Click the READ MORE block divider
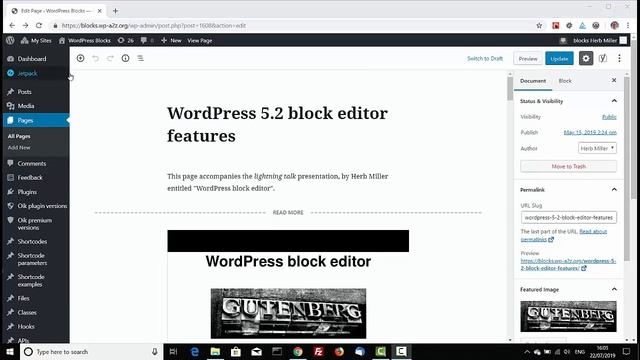640x360 pixels. (288, 213)
